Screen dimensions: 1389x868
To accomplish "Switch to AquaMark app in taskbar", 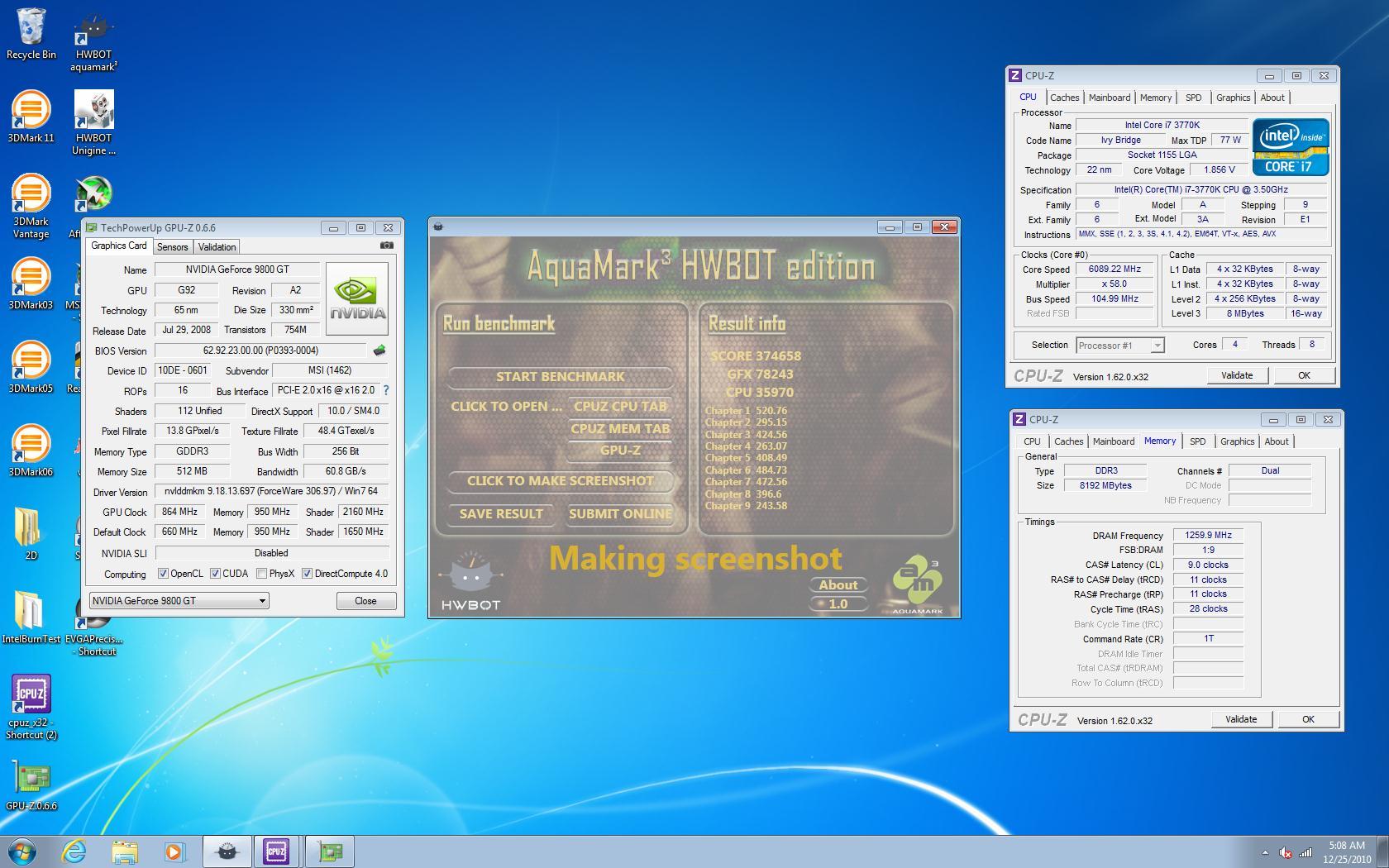I will pos(227,851).
